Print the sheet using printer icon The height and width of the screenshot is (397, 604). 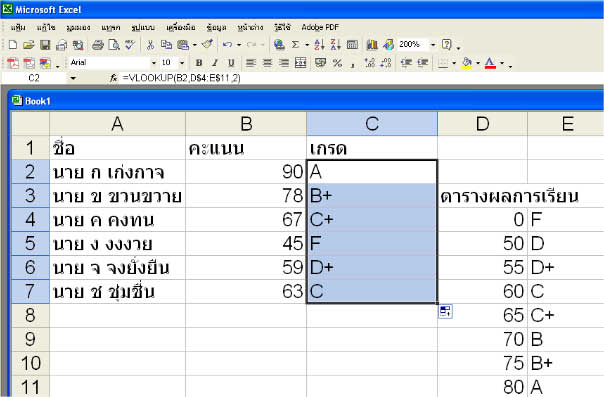click(x=98, y=45)
